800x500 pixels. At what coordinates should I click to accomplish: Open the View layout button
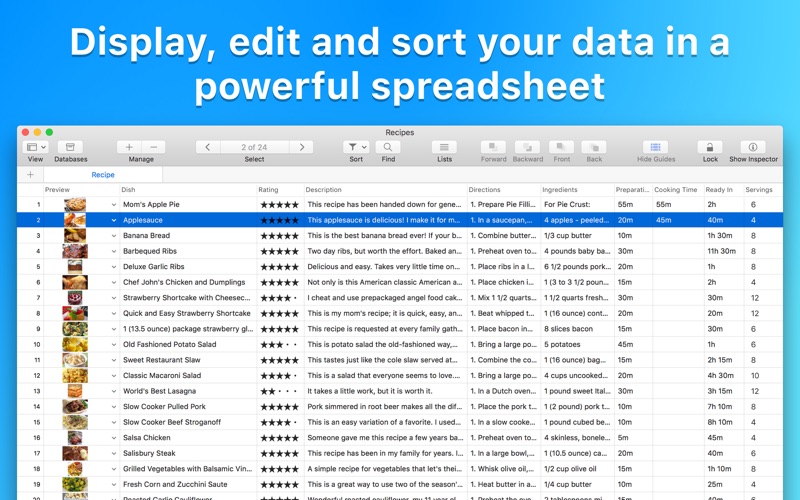click(35, 147)
